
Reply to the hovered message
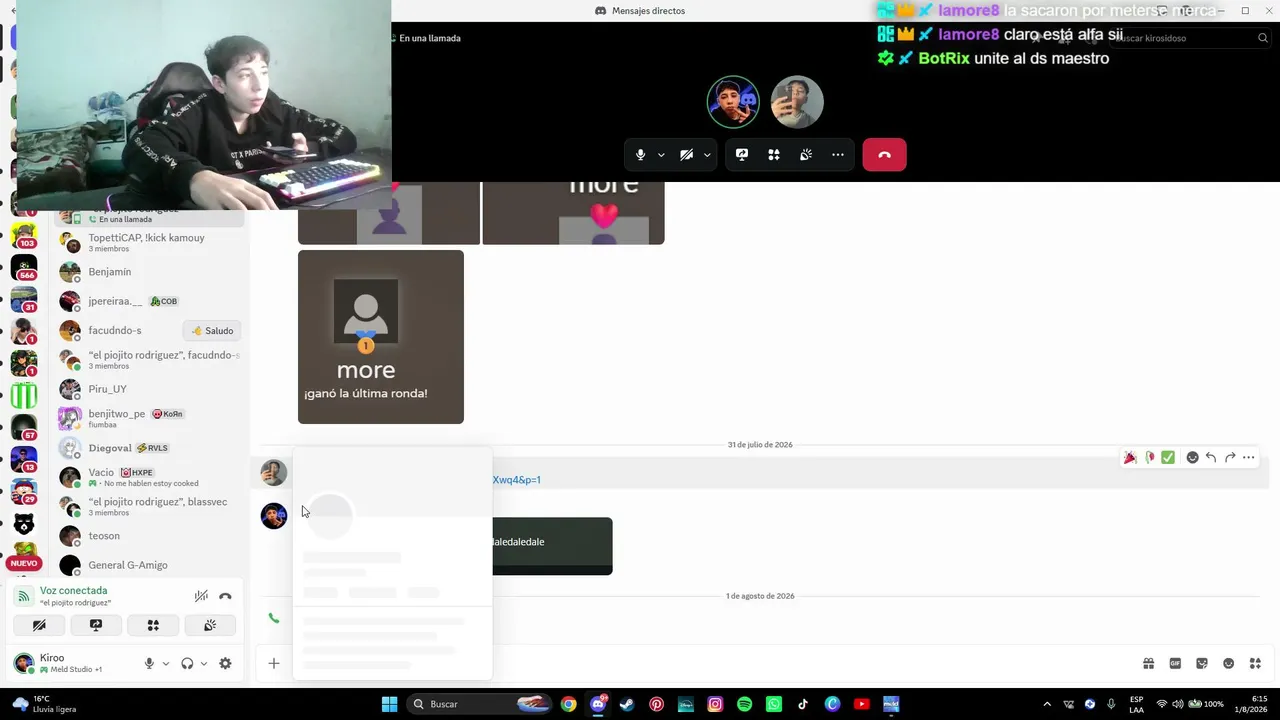tap(1211, 457)
